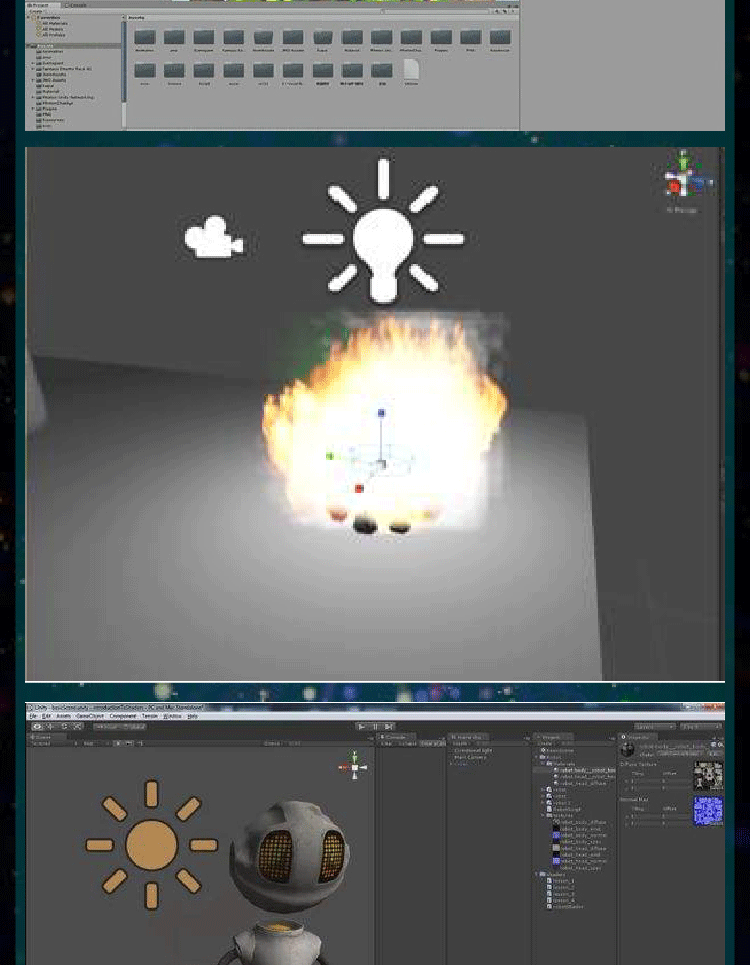Select the Hand tool in Unity toolbar

[x=38, y=726]
